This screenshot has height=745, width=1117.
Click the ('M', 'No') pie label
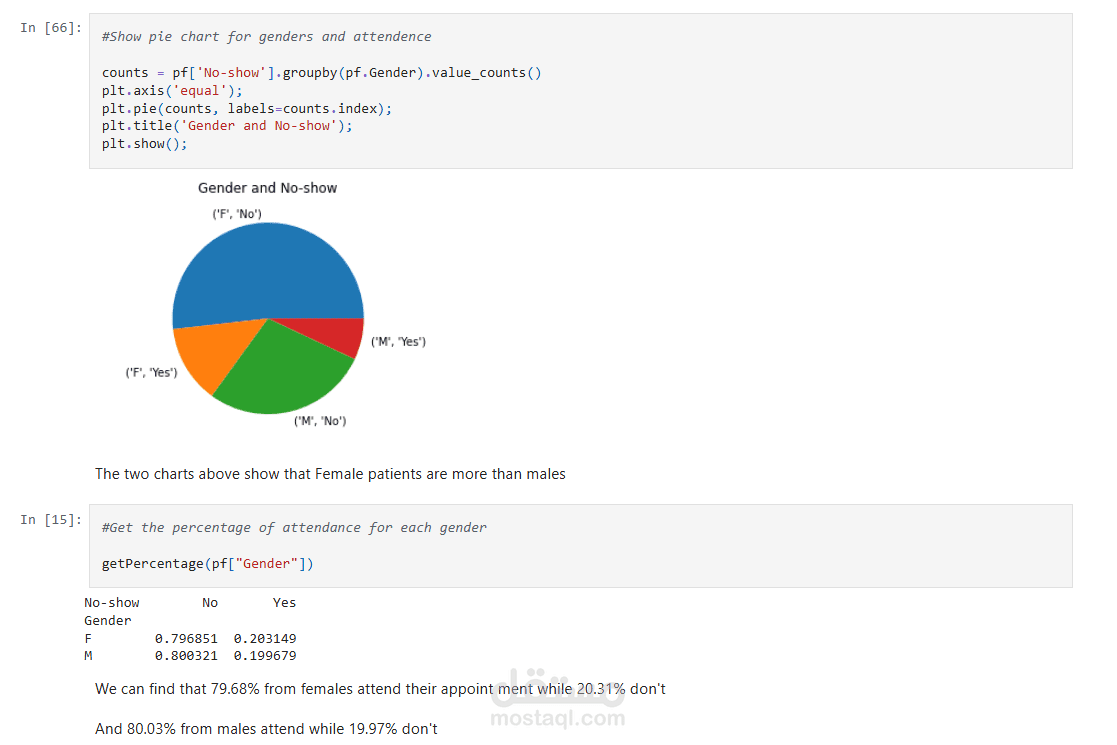[x=321, y=421]
